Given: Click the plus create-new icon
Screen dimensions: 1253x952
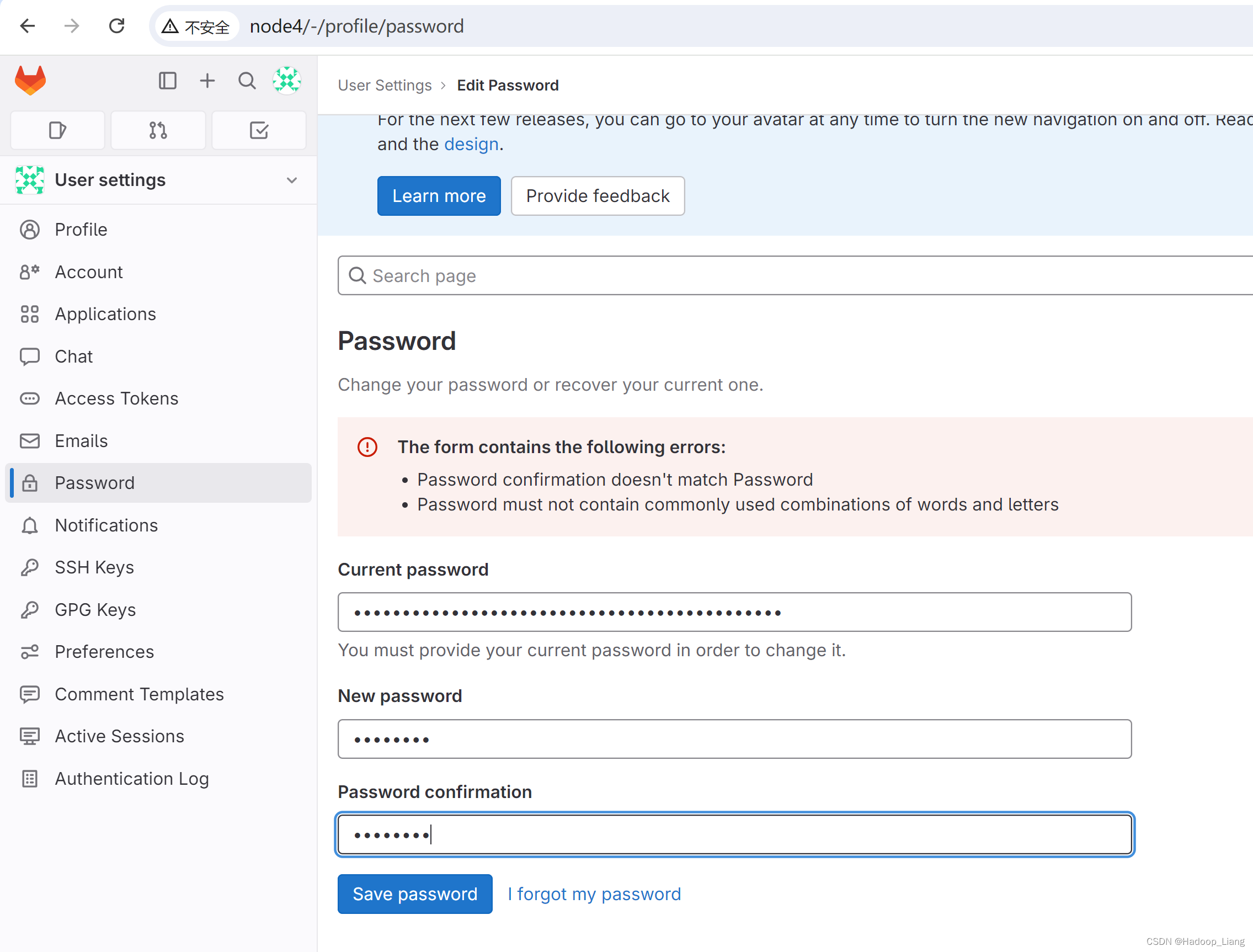Looking at the screenshot, I should tap(207, 81).
